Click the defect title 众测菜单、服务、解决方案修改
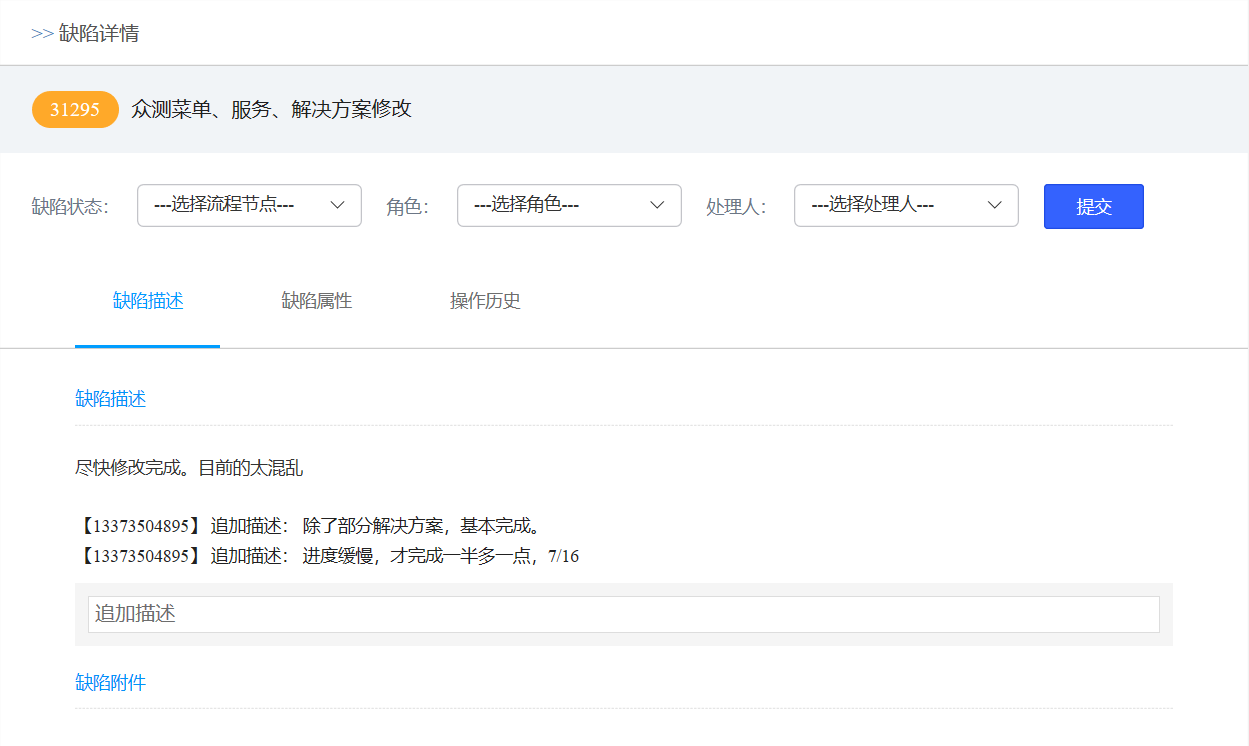The width and height of the screenshot is (1249, 746). (x=271, y=109)
